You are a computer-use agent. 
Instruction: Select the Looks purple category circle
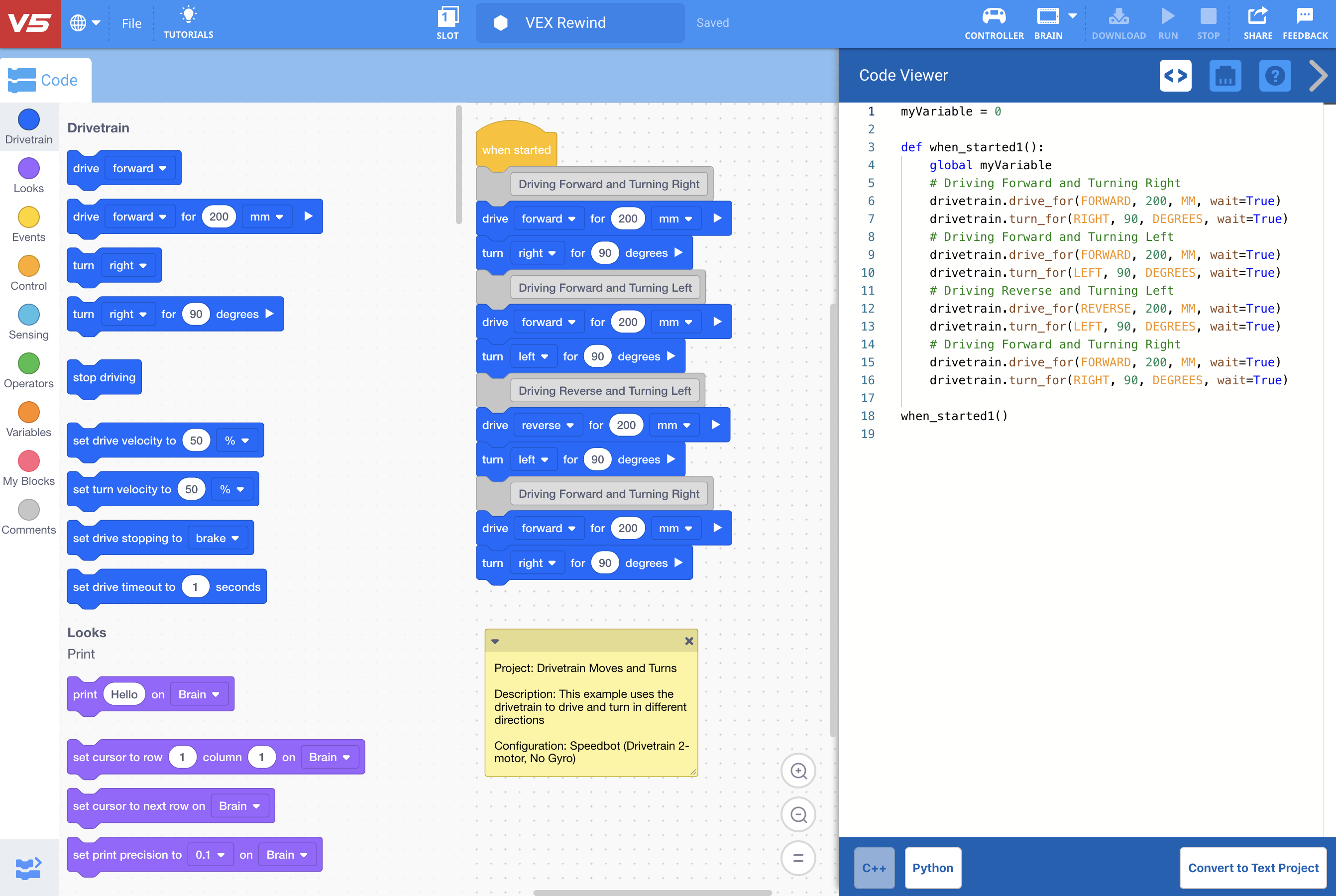click(x=28, y=169)
